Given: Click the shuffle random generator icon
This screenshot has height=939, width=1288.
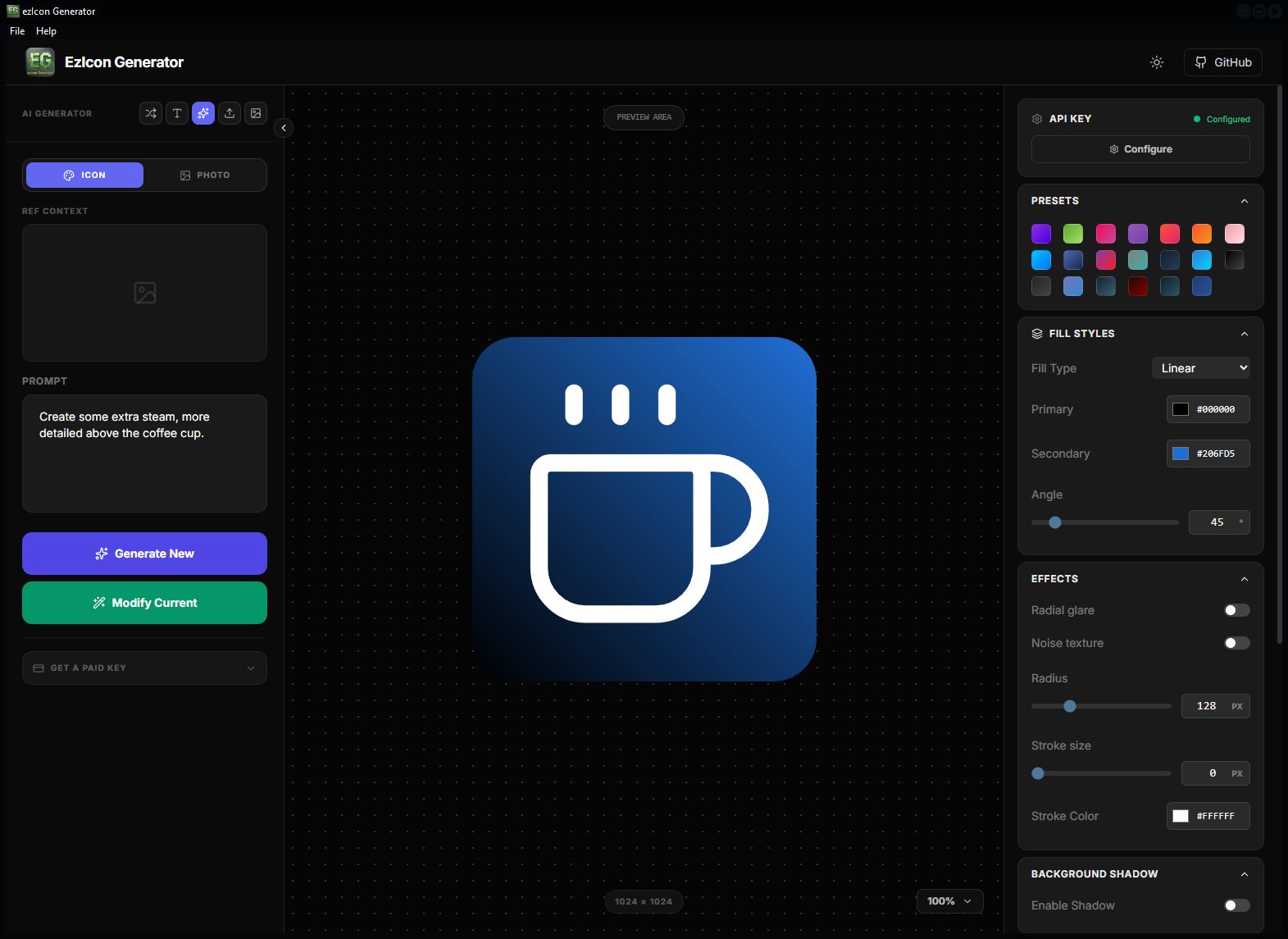Looking at the screenshot, I should pyautogui.click(x=151, y=113).
